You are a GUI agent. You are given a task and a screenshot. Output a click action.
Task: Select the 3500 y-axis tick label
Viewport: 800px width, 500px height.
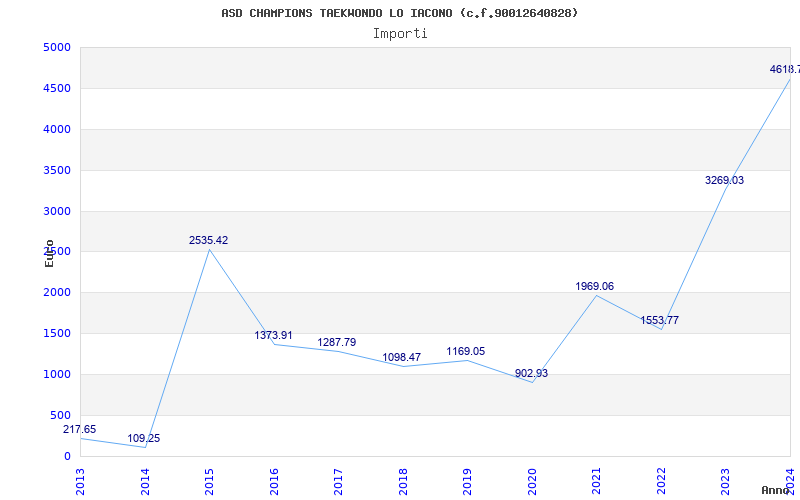tap(57, 170)
